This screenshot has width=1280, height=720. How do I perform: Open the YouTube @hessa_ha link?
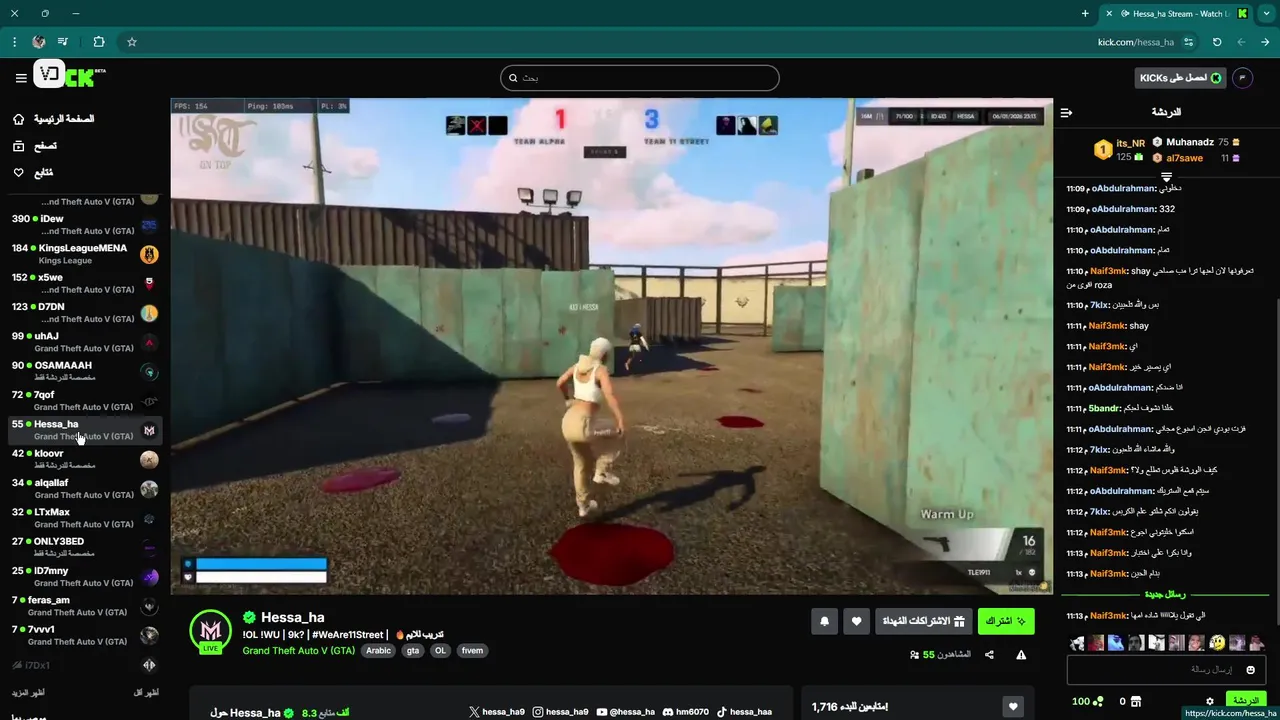pyautogui.click(x=625, y=712)
